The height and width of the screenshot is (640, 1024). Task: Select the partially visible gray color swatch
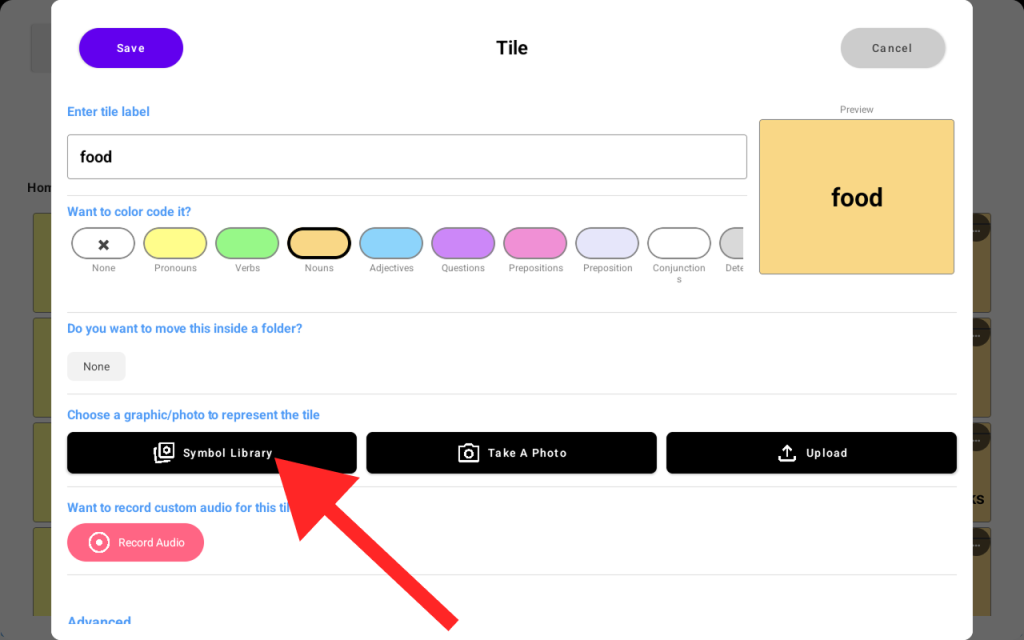pyautogui.click(x=733, y=243)
